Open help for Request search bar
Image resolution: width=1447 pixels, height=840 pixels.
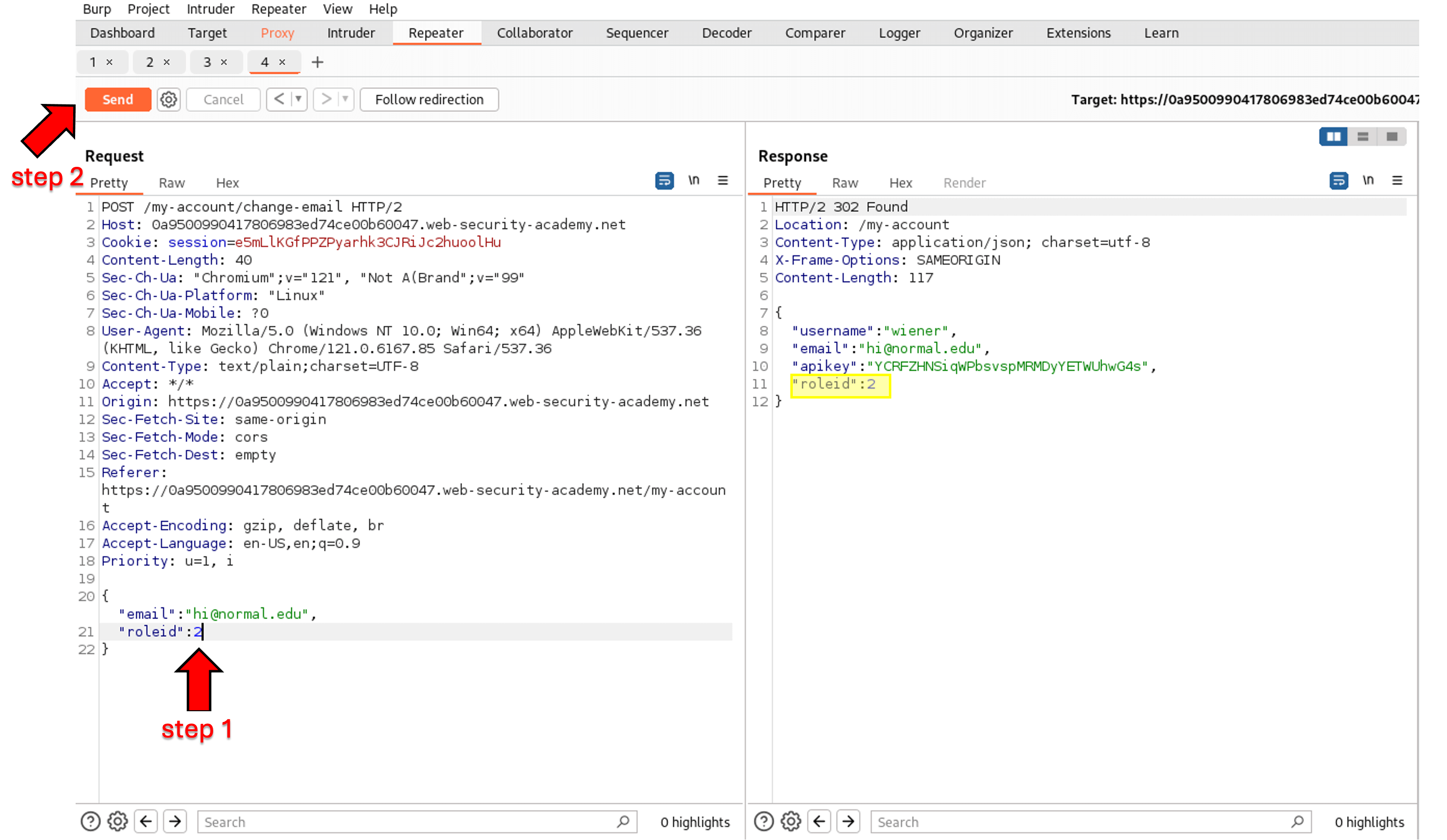pyautogui.click(x=90, y=821)
